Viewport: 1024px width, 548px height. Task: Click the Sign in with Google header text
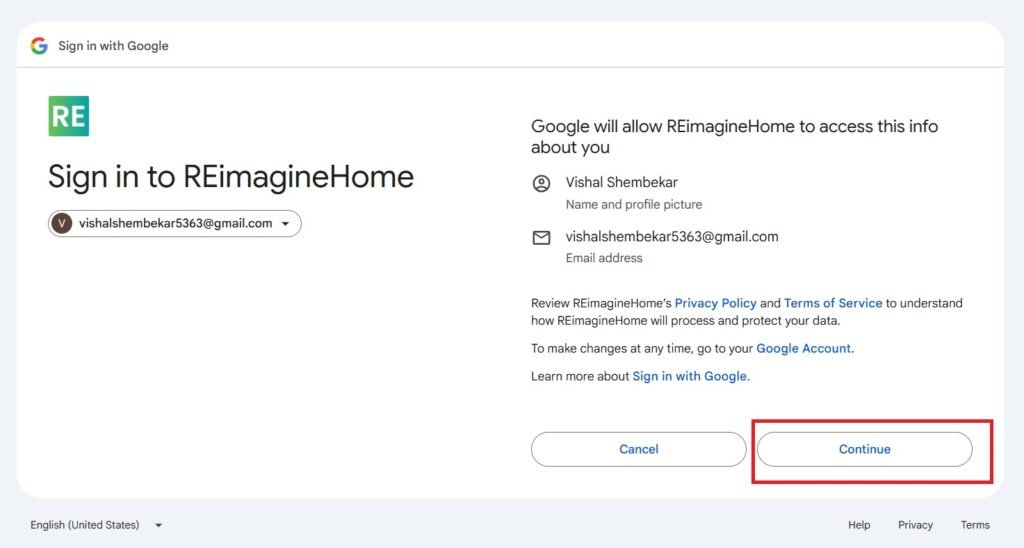click(113, 46)
